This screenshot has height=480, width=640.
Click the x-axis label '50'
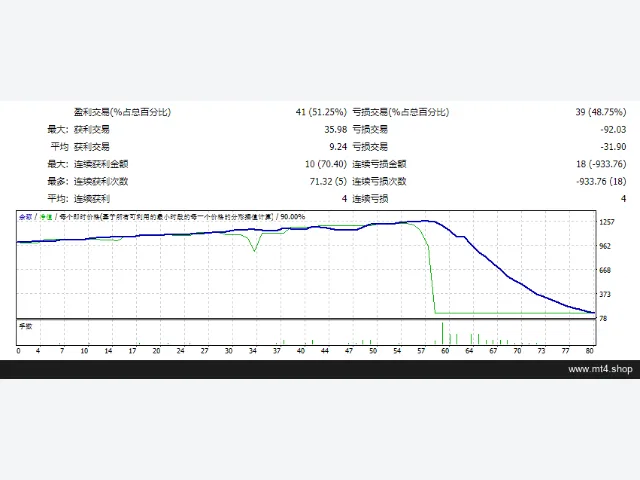(373, 351)
